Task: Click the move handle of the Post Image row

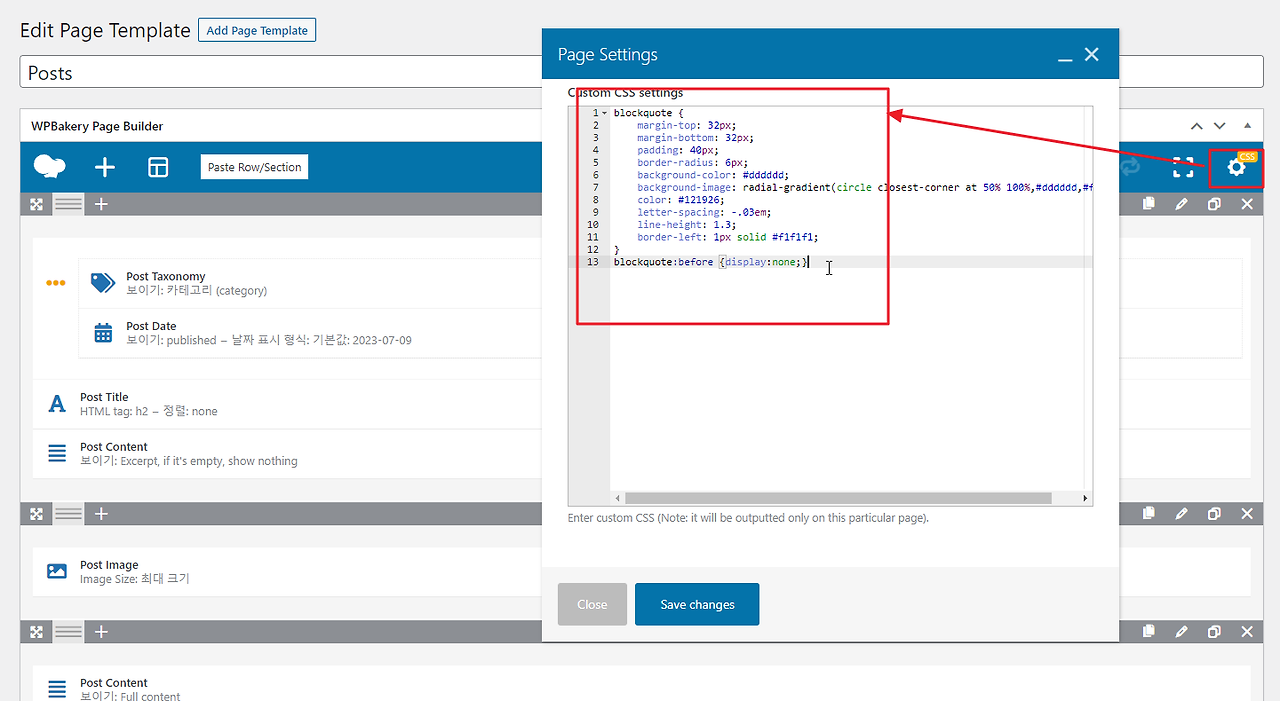Action: pos(37,514)
